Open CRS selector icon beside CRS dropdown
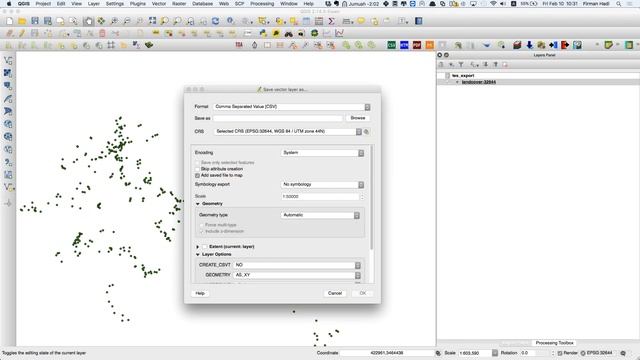The height and width of the screenshot is (360, 640). tap(367, 131)
